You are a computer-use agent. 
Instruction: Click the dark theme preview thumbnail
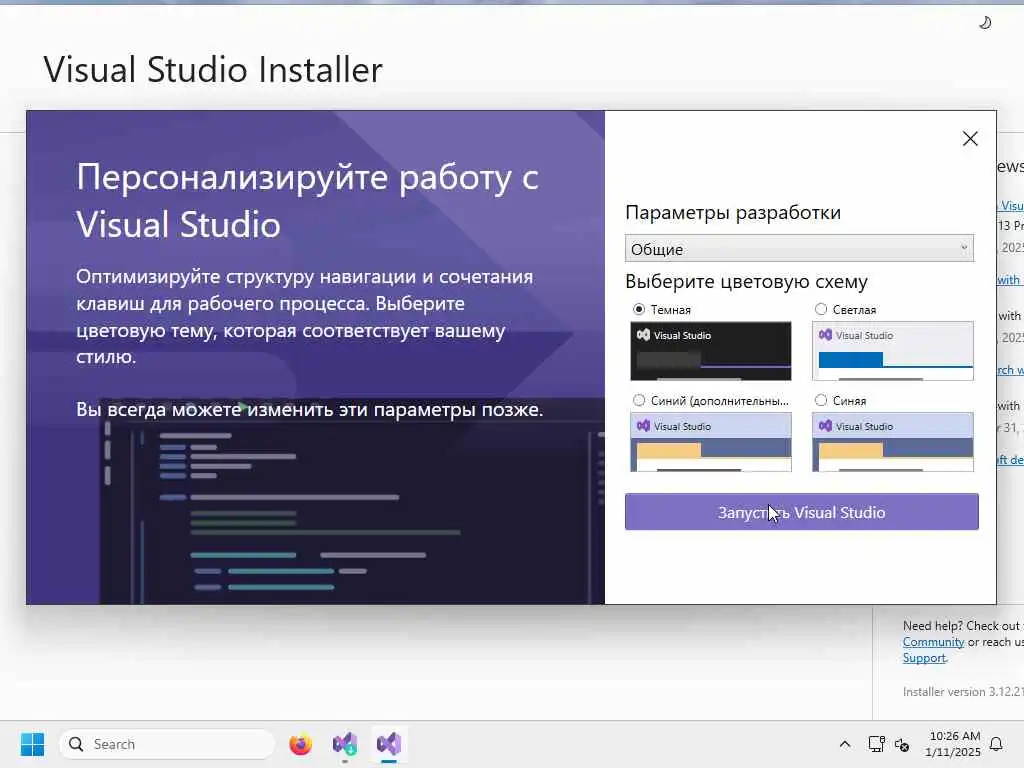coord(711,351)
